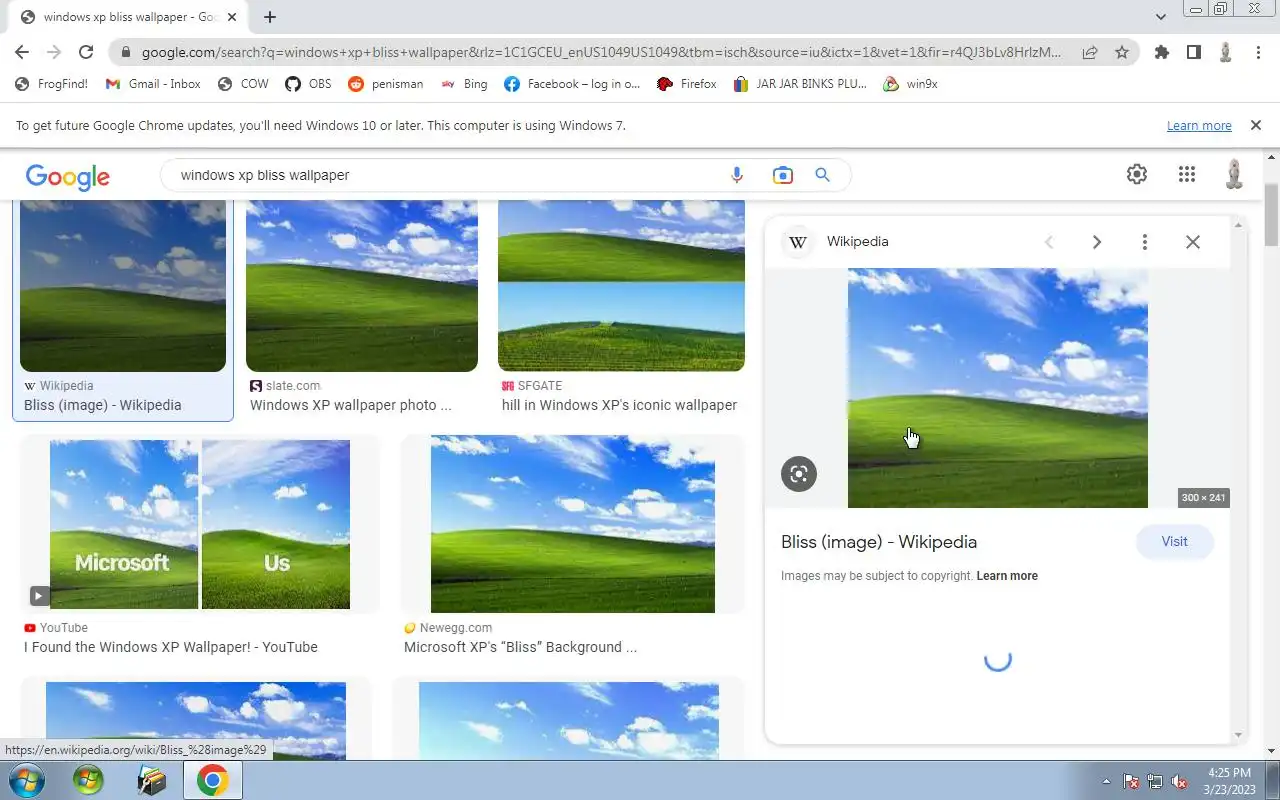1280x800 pixels.
Task: Select Newegg.com Bliss Background thumbnail
Action: [x=573, y=524]
